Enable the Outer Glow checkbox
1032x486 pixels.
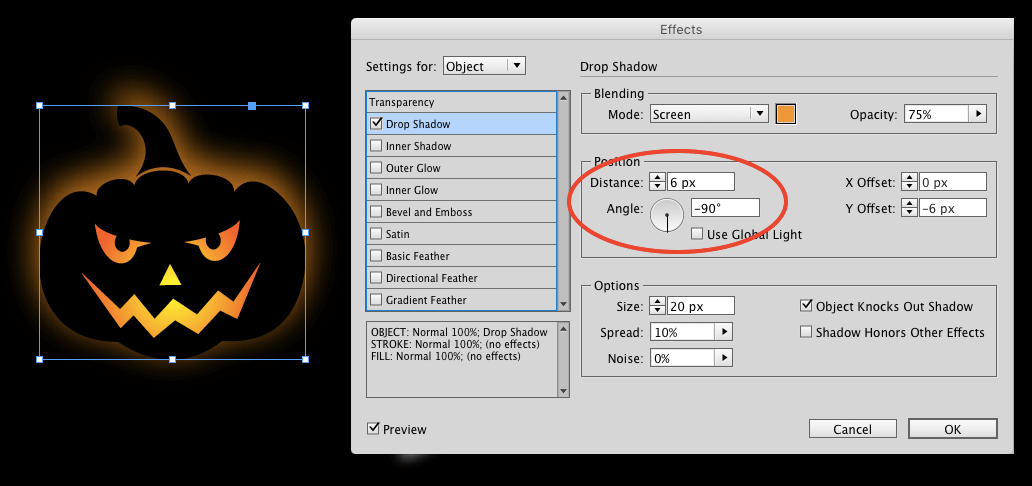point(376,167)
